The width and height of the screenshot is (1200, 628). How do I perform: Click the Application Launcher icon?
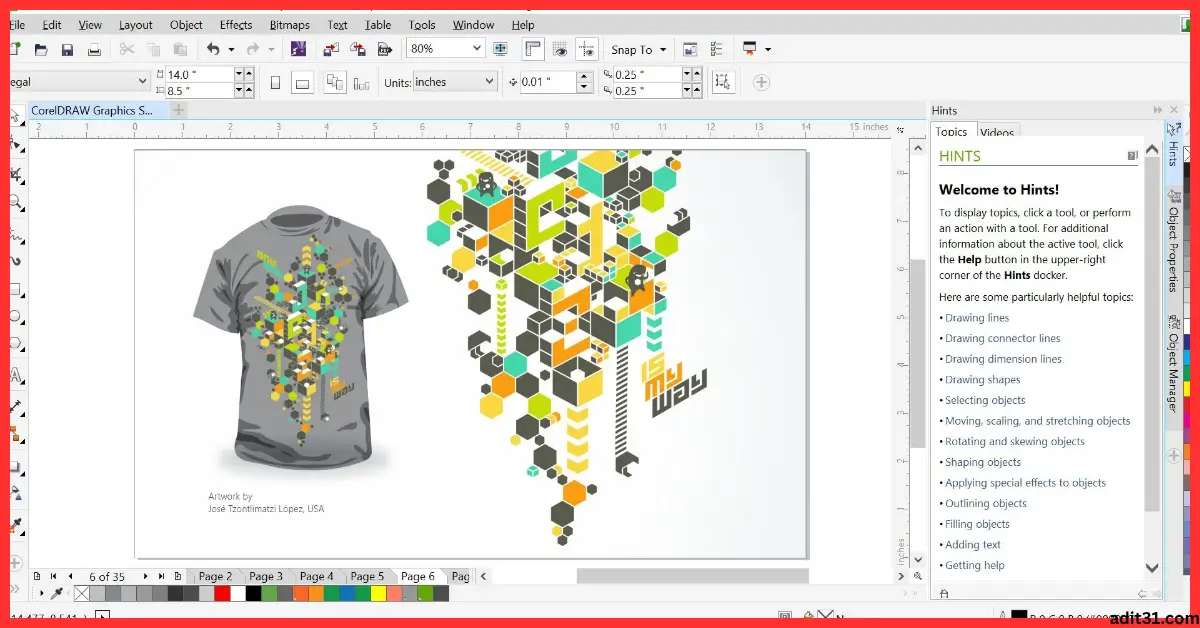coord(750,49)
